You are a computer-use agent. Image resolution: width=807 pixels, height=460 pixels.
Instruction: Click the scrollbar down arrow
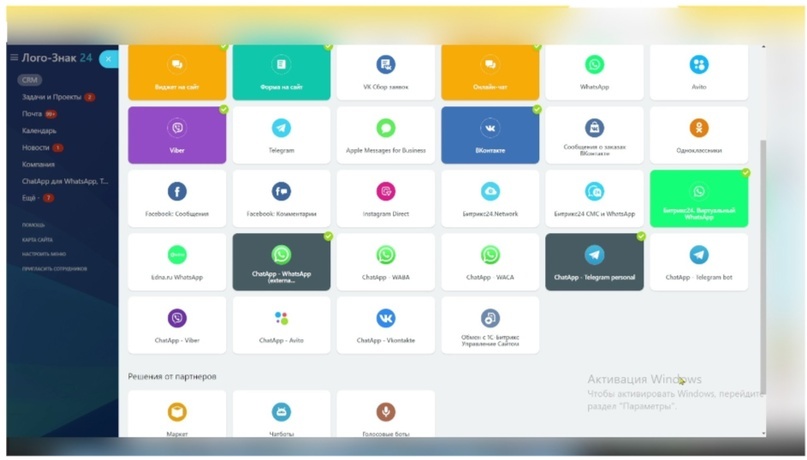(763, 434)
